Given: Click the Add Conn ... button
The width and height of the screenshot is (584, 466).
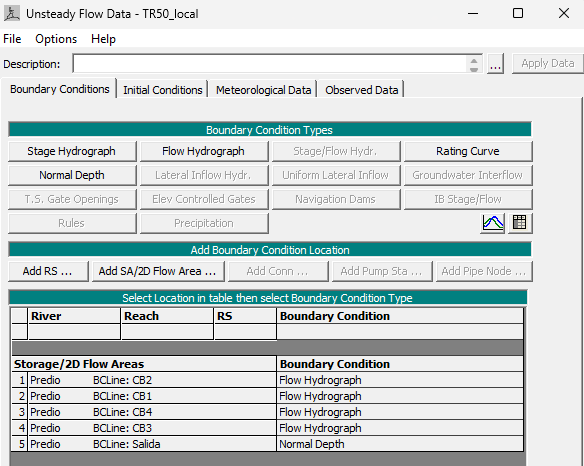Looking at the screenshot, I should click(278, 271).
